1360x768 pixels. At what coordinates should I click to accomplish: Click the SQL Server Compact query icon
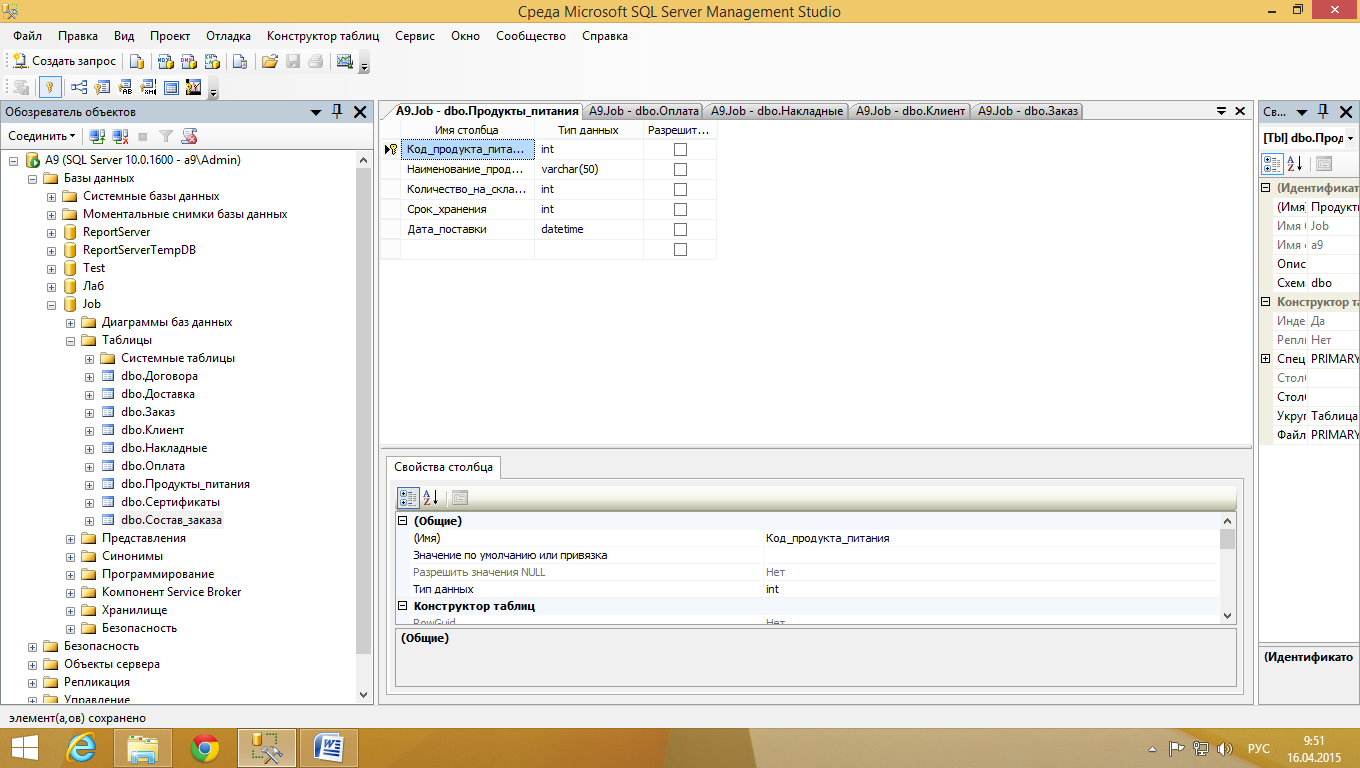239,61
